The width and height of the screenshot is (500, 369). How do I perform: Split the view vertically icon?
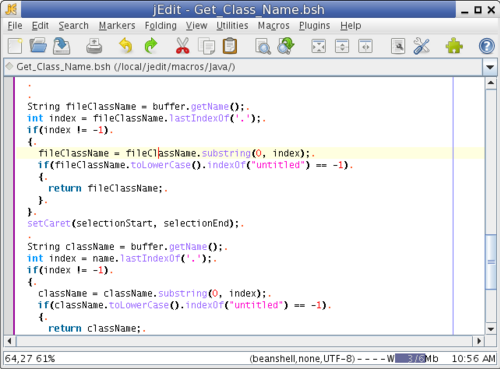point(365,46)
